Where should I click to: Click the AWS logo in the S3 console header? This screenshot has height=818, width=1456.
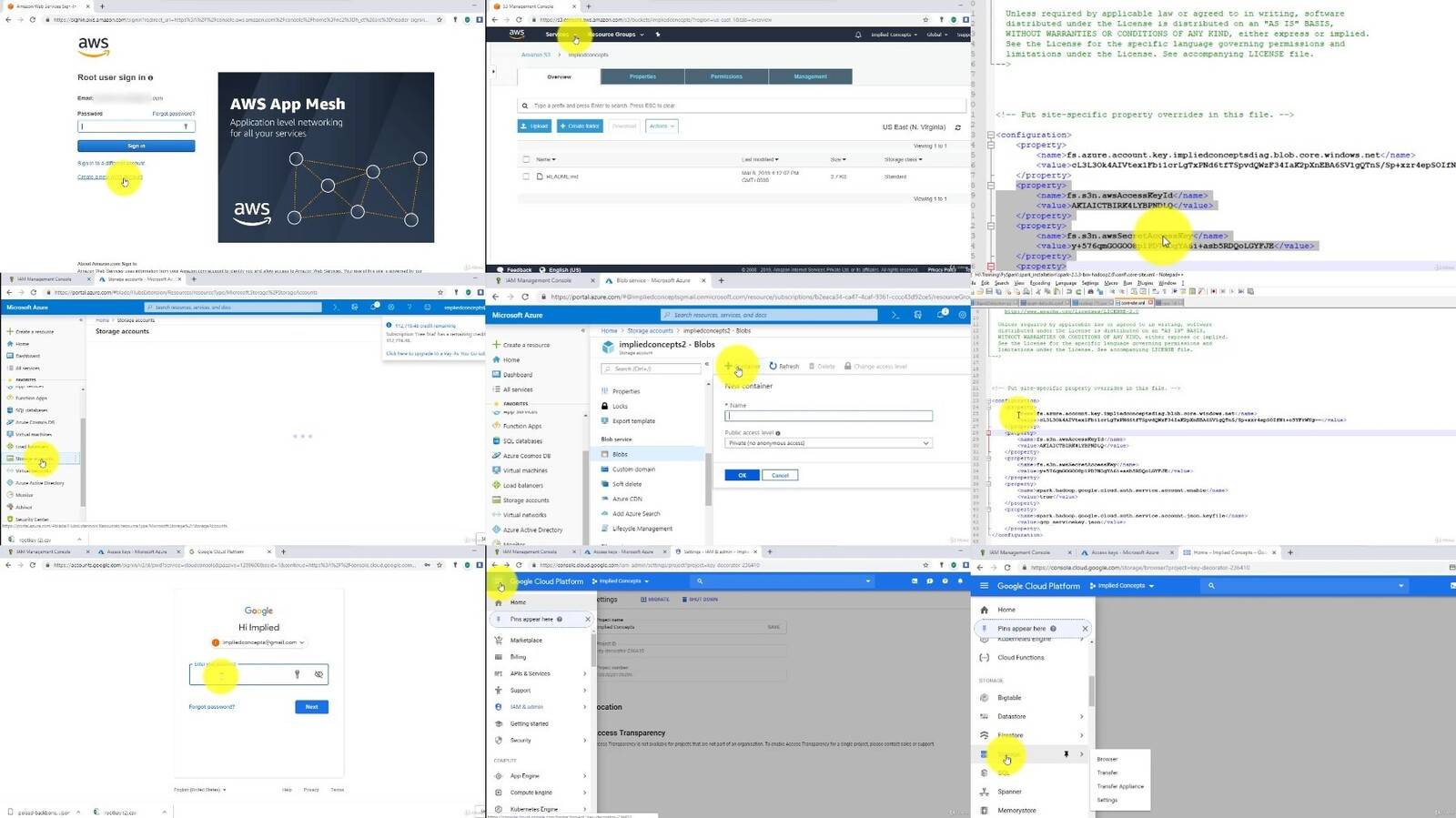point(517,35)
